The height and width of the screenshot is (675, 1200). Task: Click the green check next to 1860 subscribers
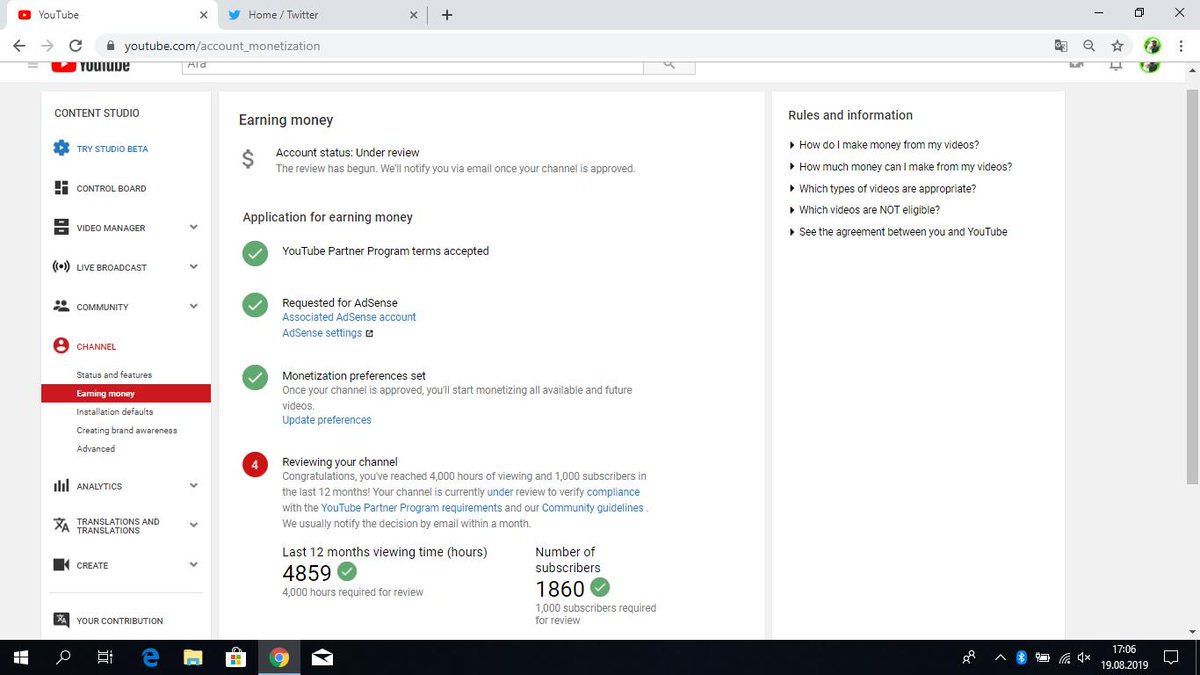600,587
